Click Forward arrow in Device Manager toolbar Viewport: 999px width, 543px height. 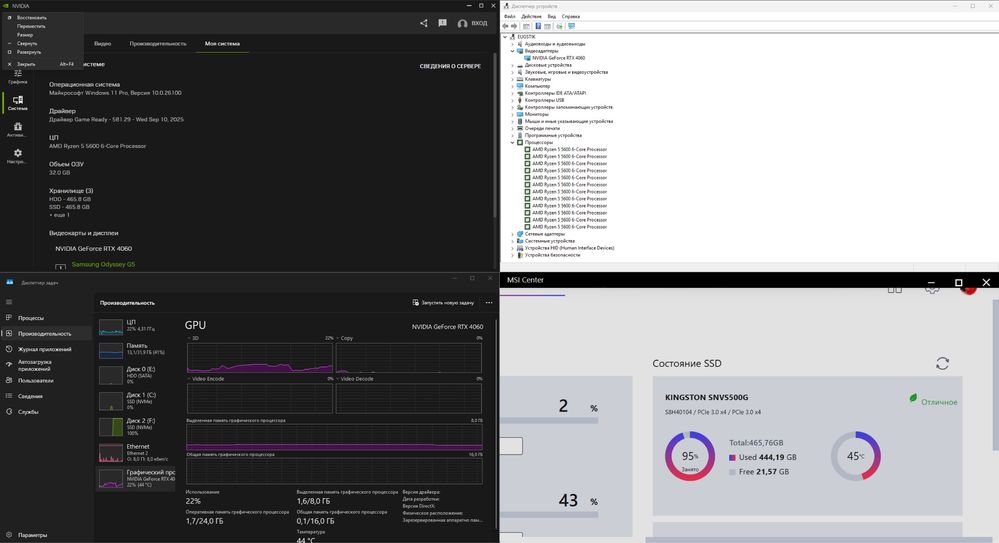coord(514,26)
